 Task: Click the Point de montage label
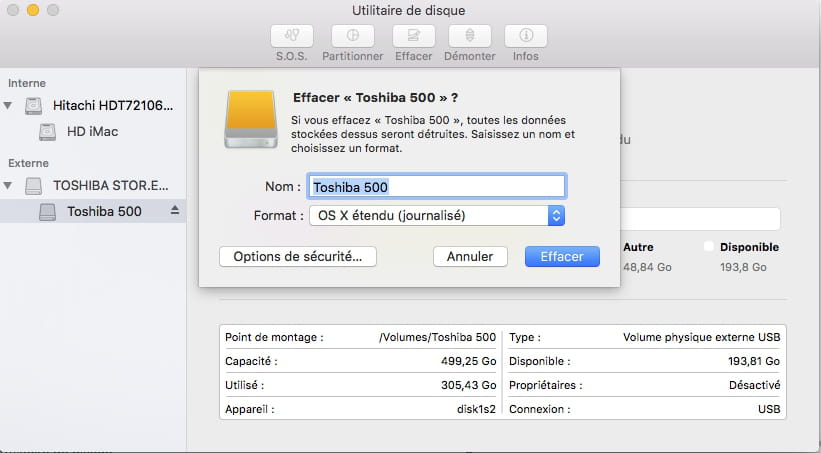point(274,337)
